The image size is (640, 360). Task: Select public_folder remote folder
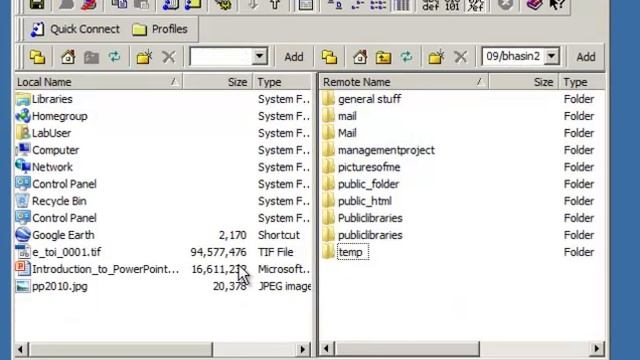(368, 184)
